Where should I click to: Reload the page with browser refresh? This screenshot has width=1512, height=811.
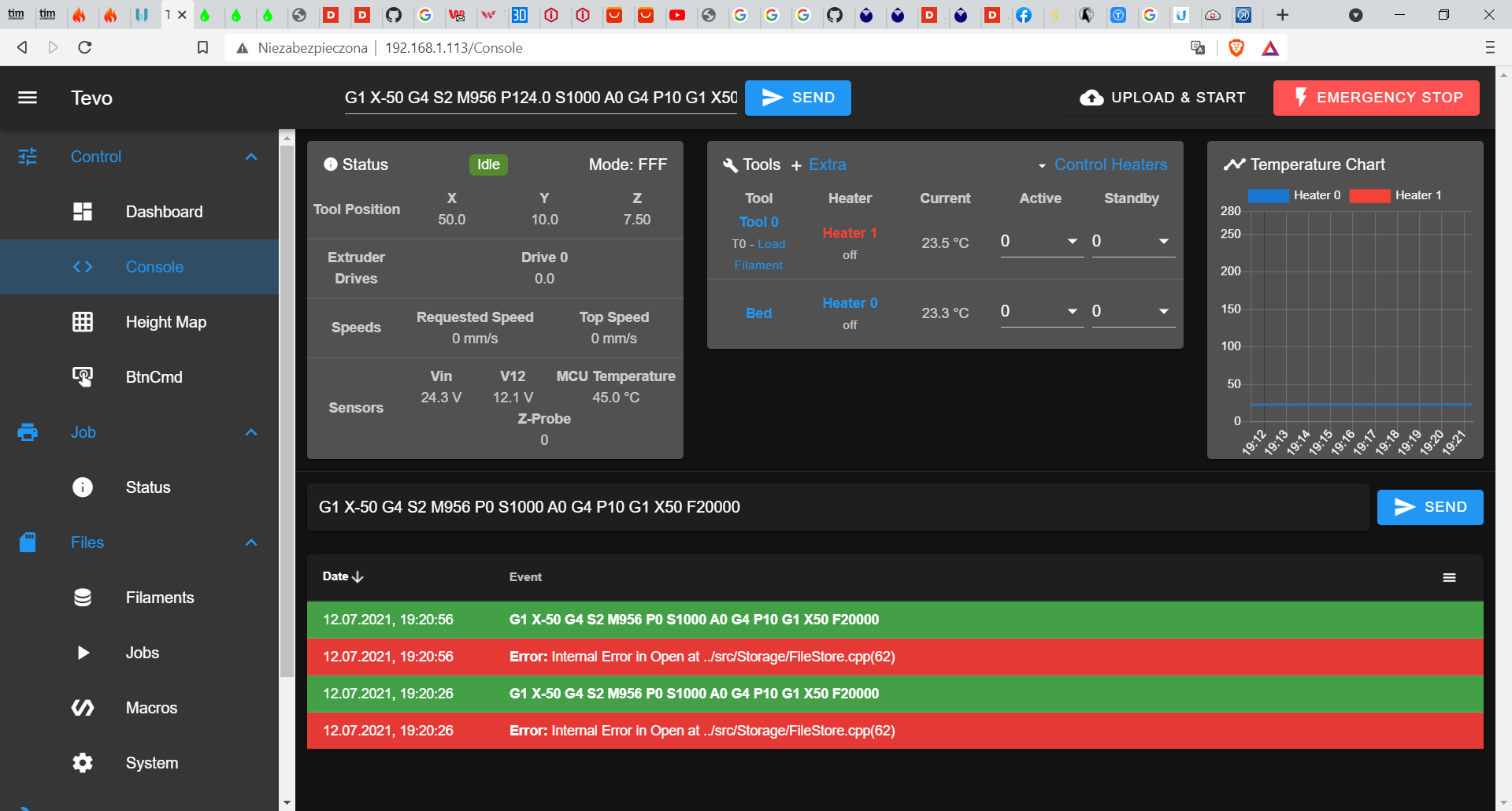coord(85,48)
